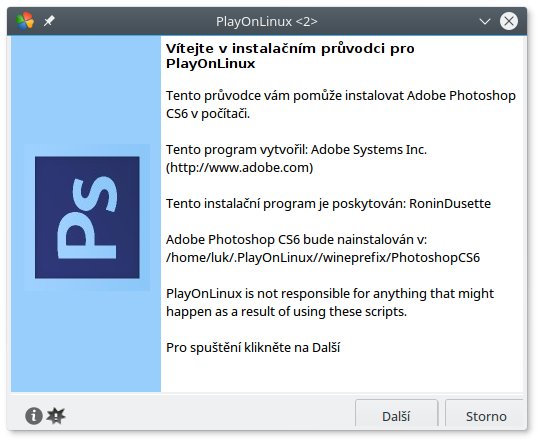Image resolution: width=540 pixels, height=443 pixels.
Task: Close the PlayOnLinux installer window
Action: pos(509,21)
